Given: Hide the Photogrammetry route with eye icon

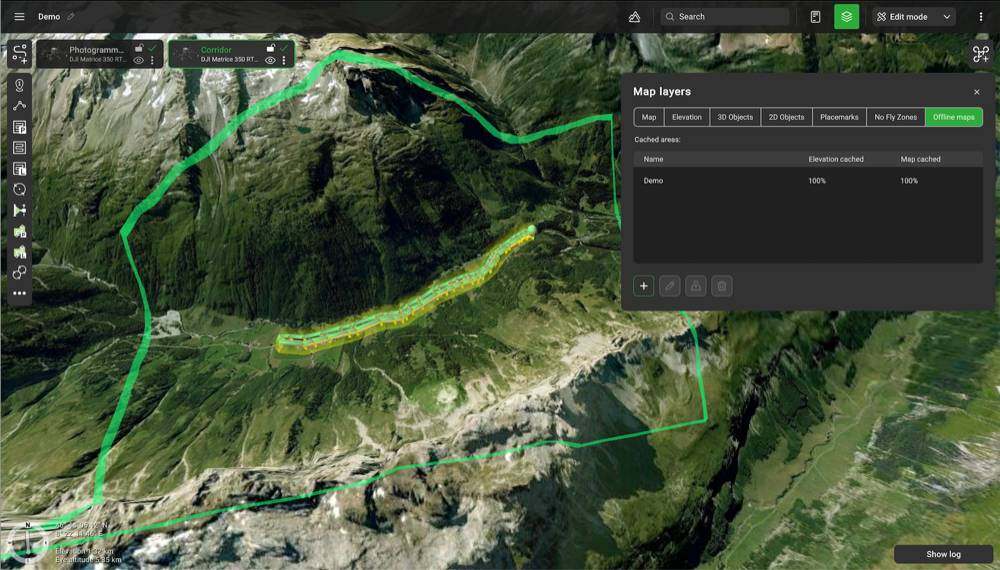Looking at the screenshot, I should tap(138, 61).
